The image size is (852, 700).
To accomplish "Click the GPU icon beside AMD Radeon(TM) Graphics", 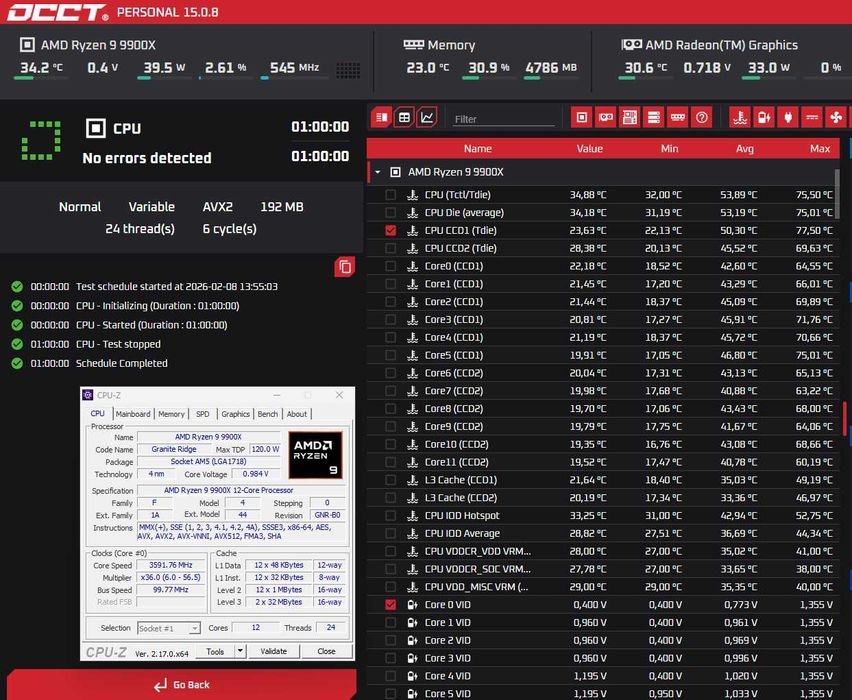I will pyautogui.click(x=631, y=45).
